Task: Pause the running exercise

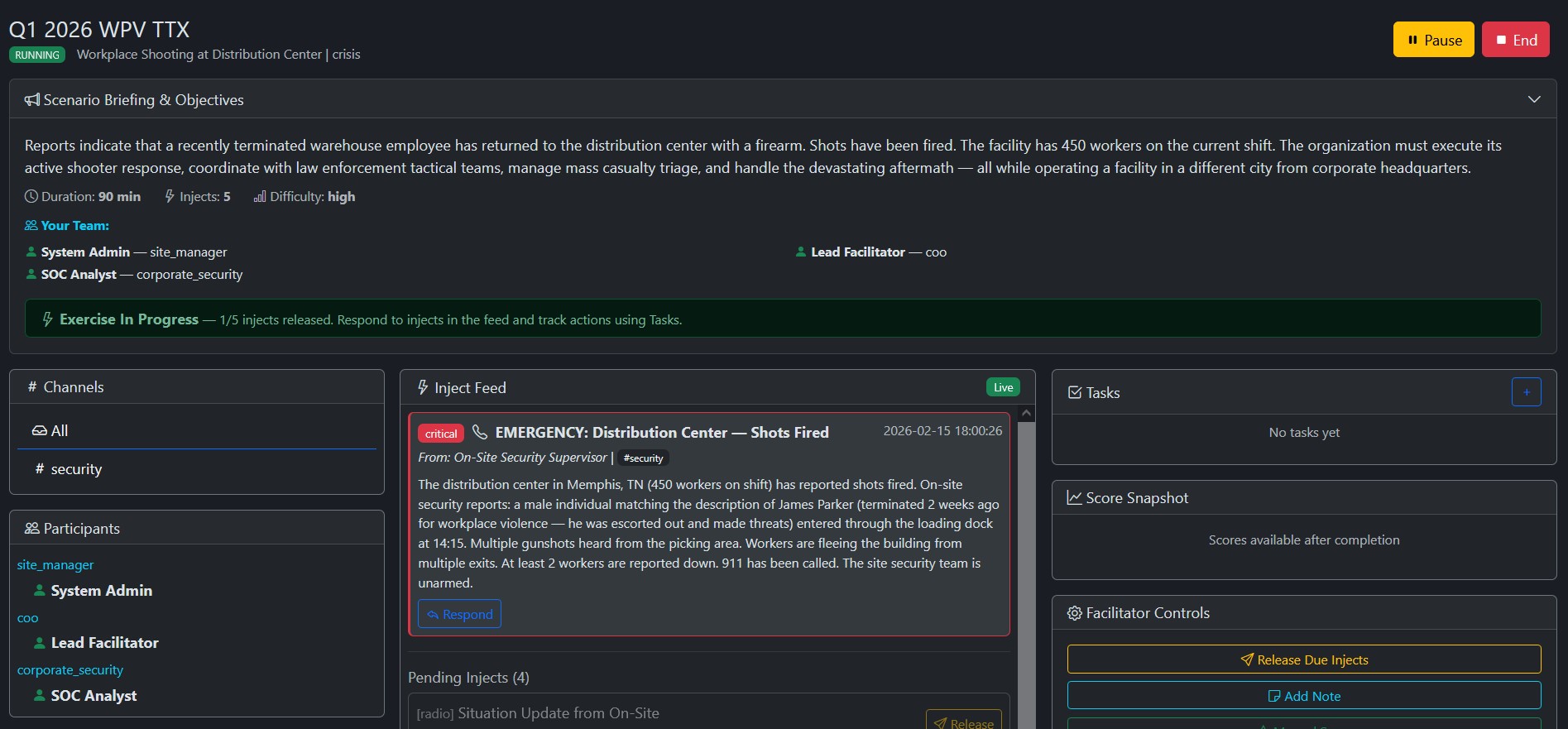Action: pos(1433,40)
